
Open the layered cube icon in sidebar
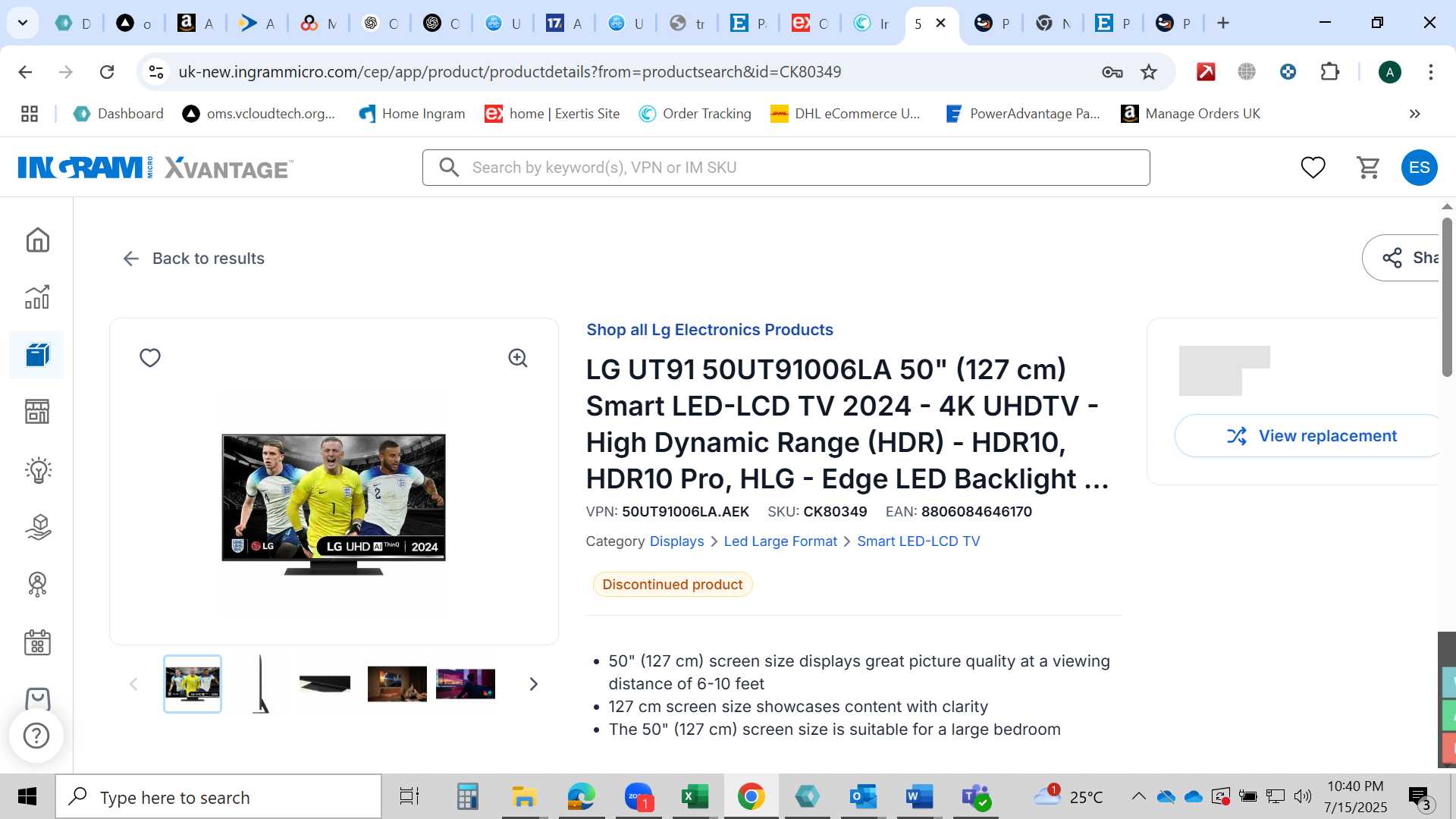(x=37, y=527)
